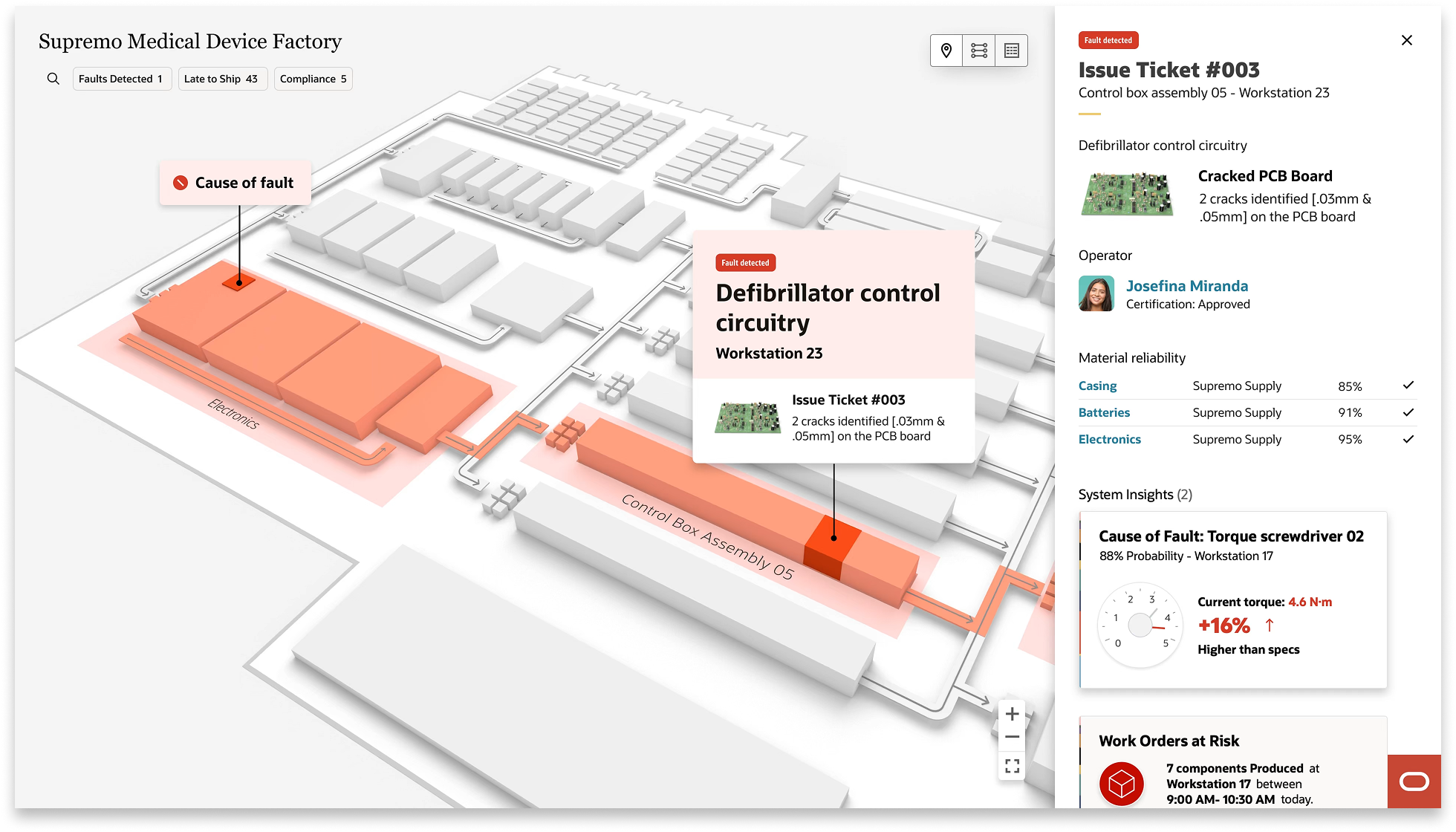Enter fullscreen map mode
This screenshot has height=832, width=1456.
pos(1012,765)
